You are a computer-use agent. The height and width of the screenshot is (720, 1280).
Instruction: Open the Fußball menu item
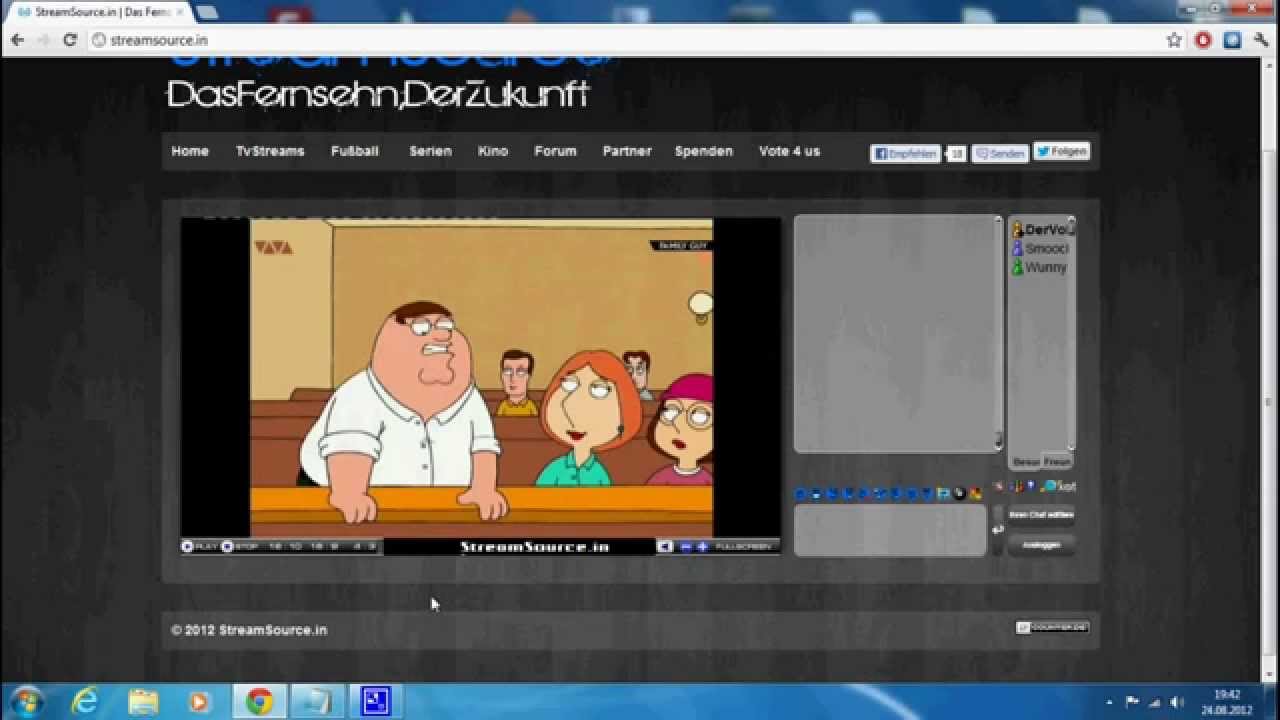click(355, 151)
